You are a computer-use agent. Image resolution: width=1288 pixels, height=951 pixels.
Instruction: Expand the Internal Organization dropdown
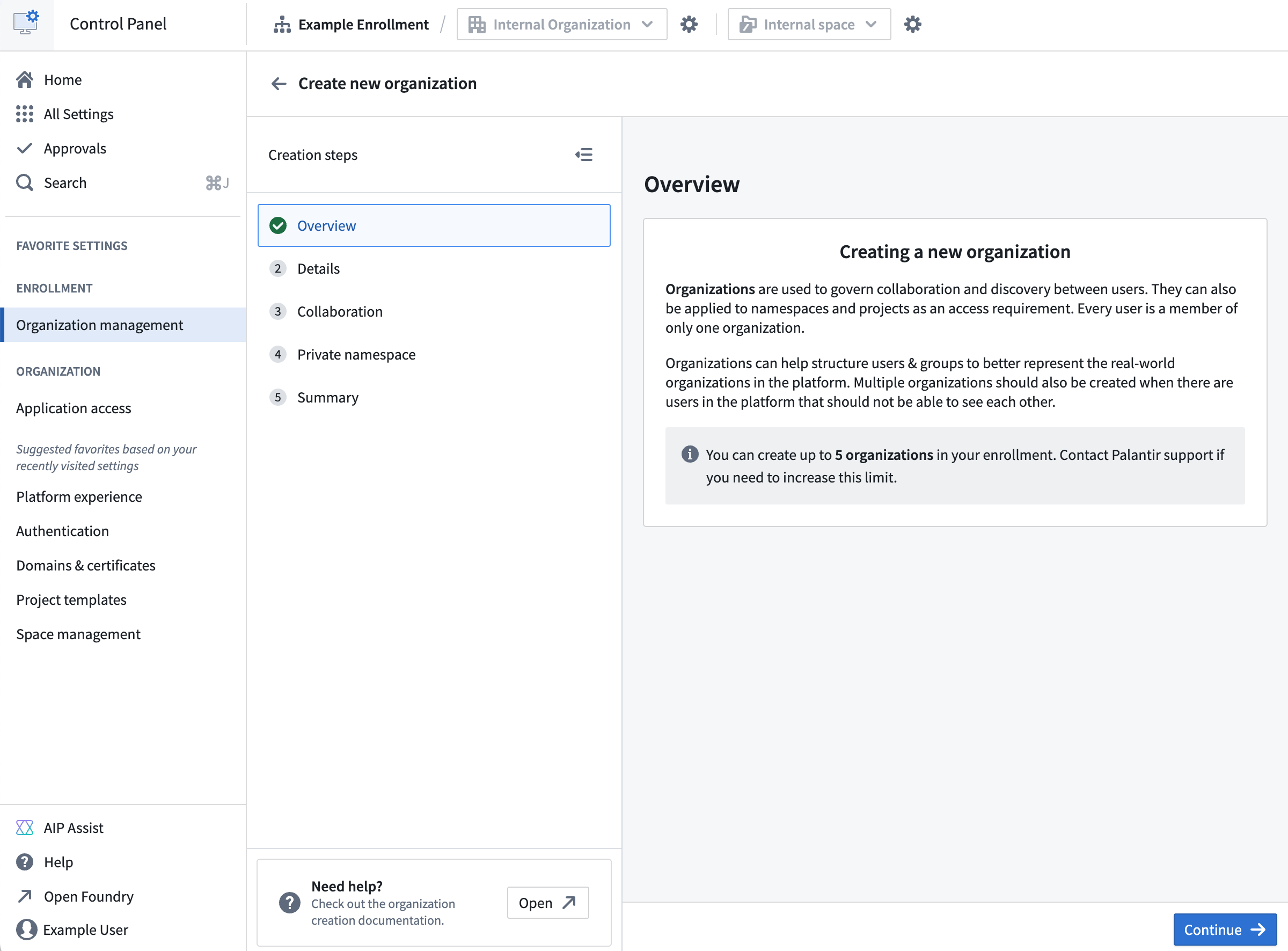coord(562,24)
